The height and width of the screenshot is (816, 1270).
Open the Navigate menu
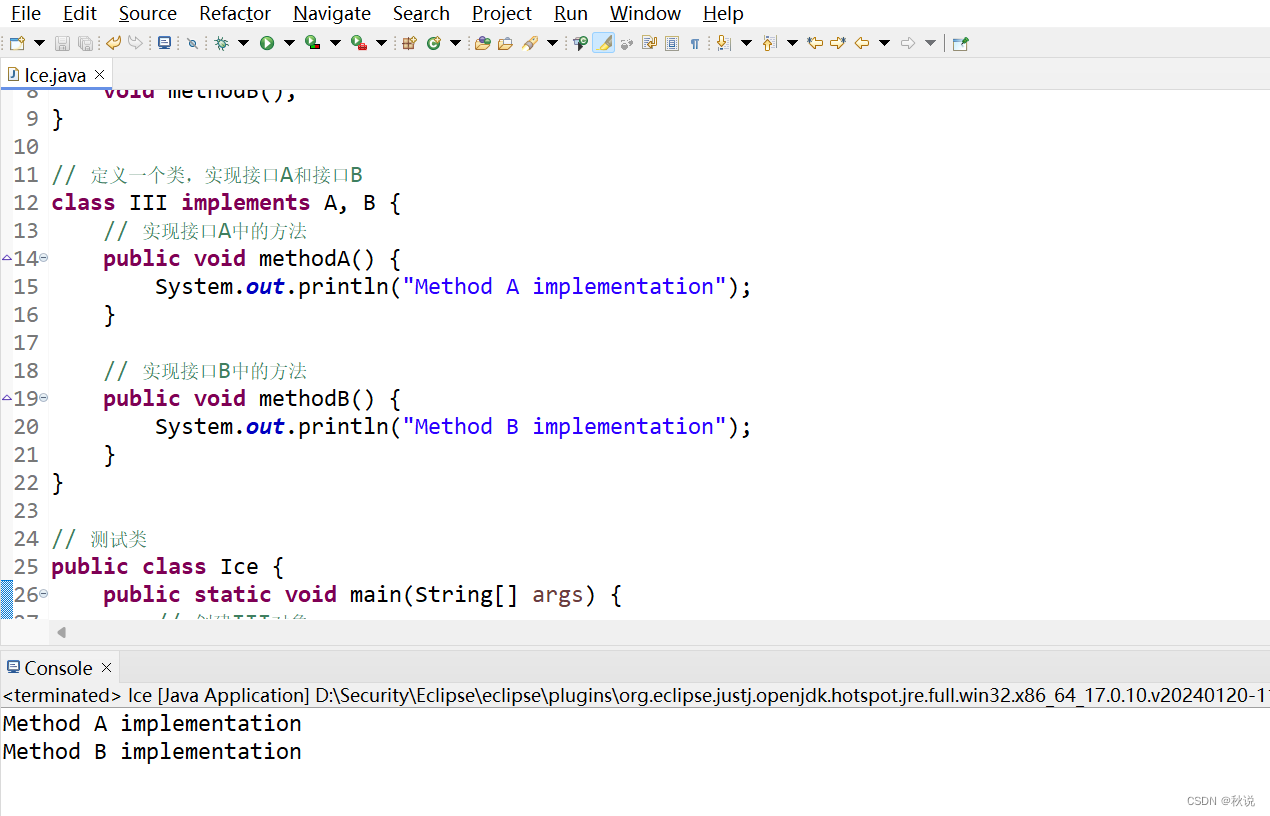point(332,13)
